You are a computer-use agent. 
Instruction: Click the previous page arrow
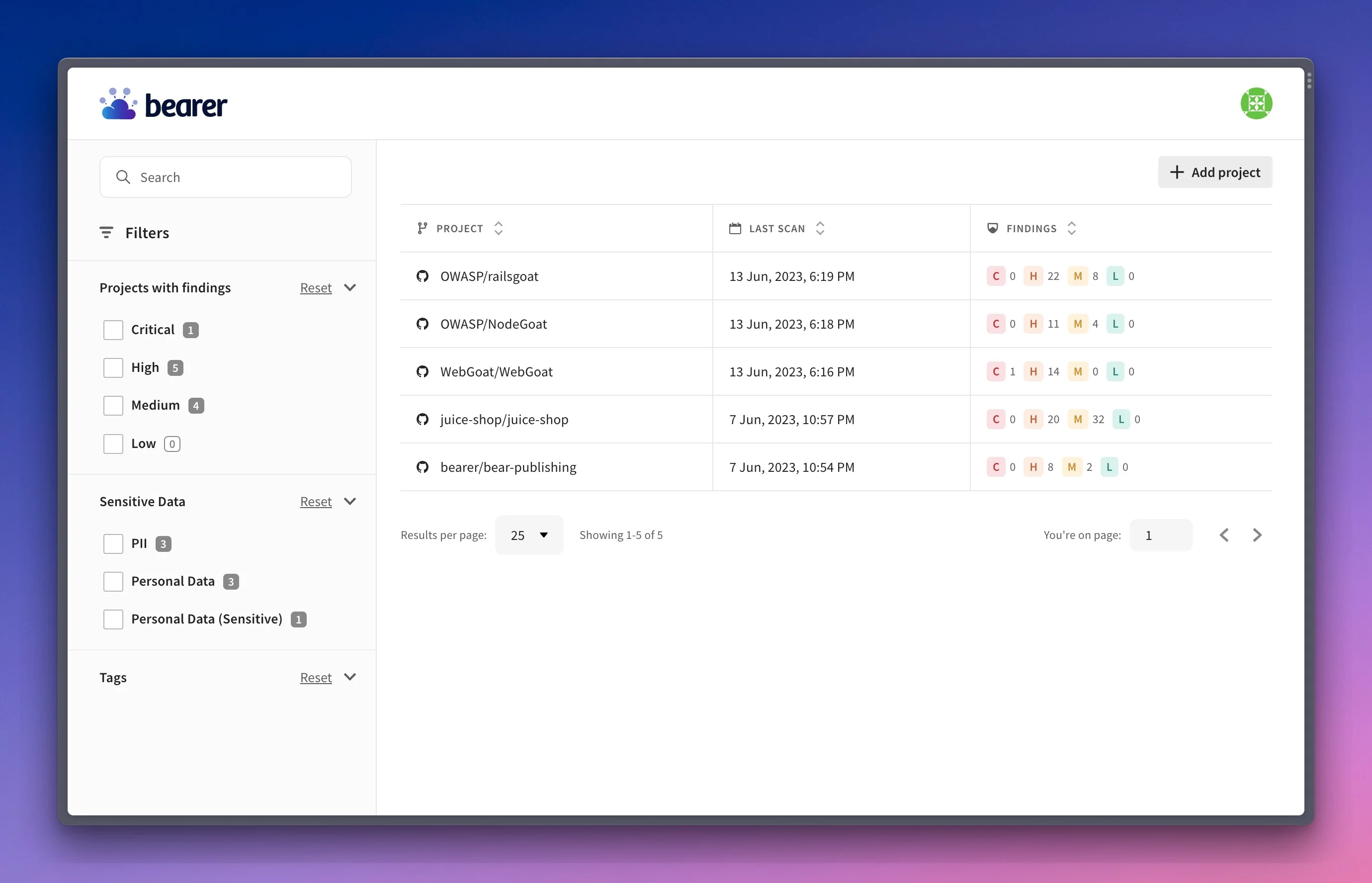click(x=1224, y=535)
